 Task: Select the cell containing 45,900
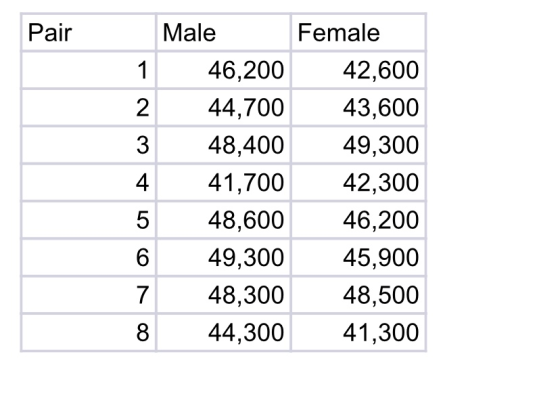tap(359, 257)
